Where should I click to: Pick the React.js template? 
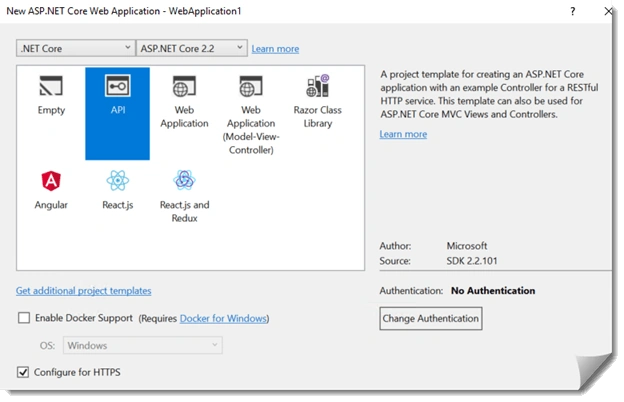(x=117, y=190)
